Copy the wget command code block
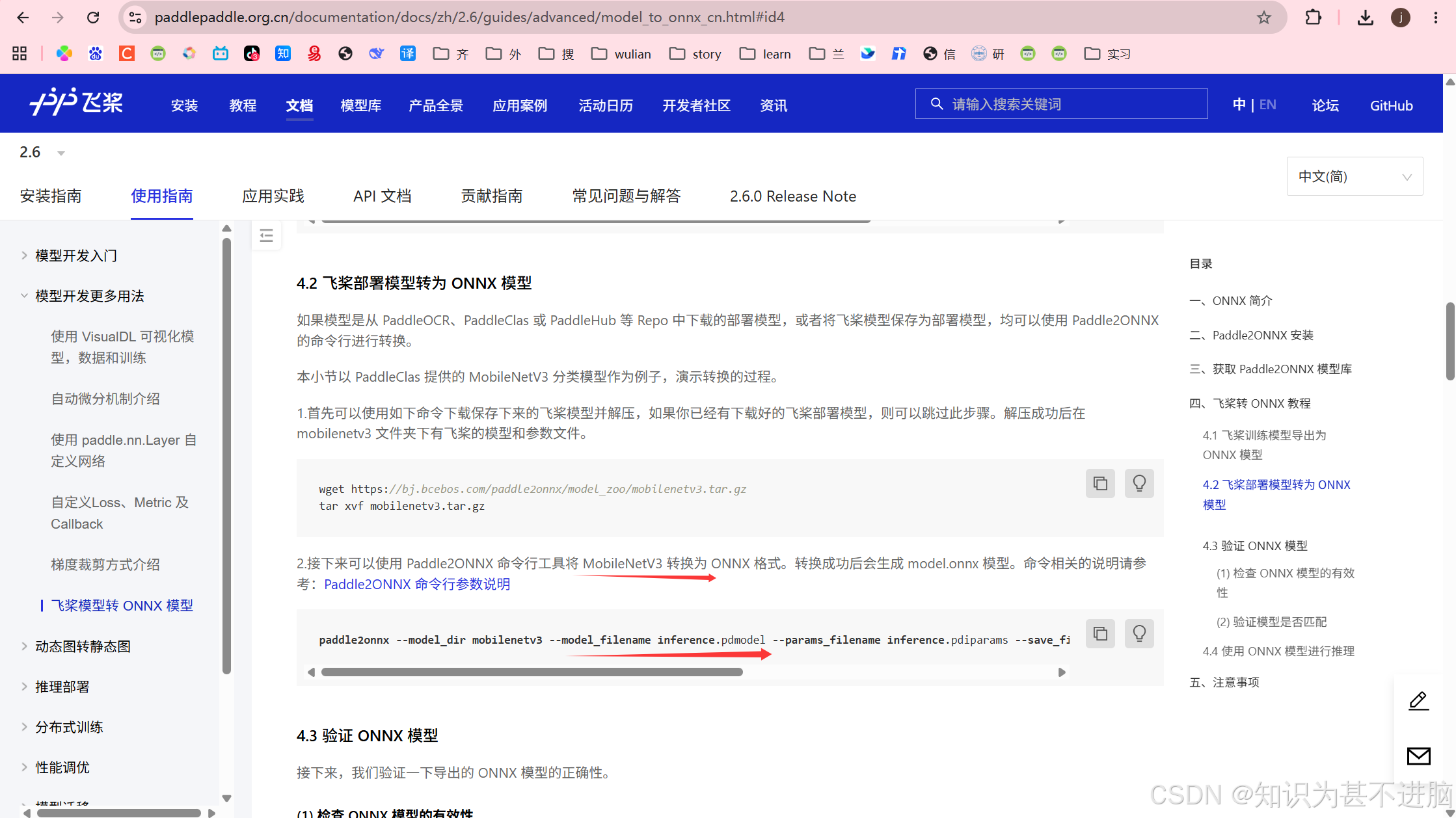Viewport: 1456px width, 818px height. [1100, 484]
